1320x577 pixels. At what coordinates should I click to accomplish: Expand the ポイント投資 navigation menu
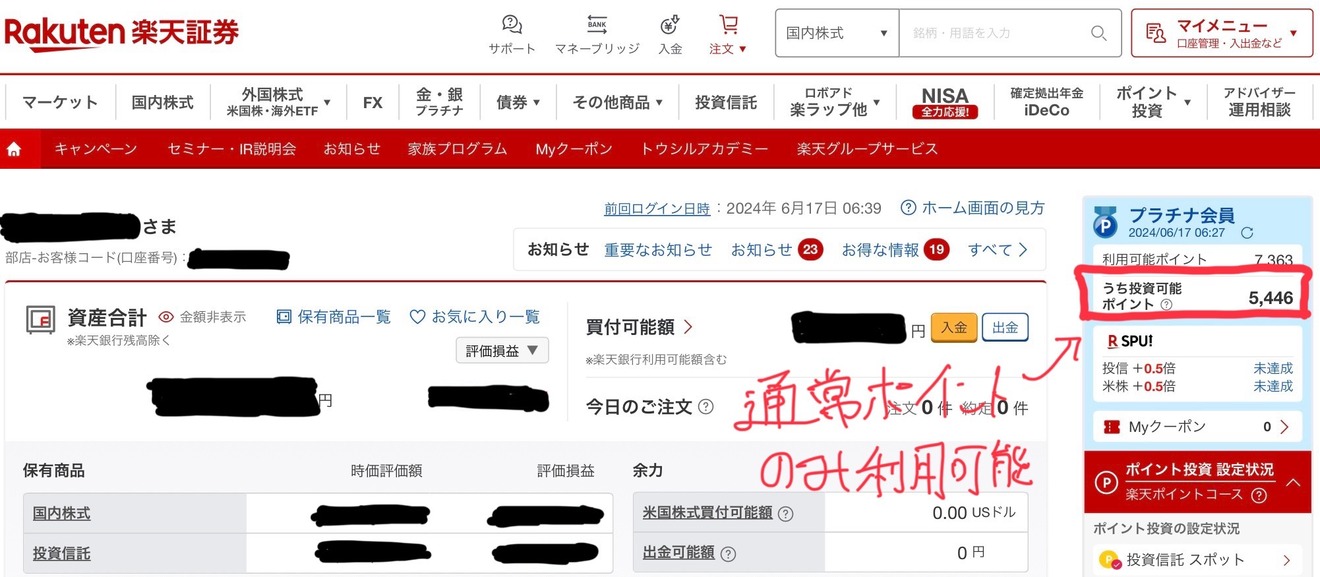pos(1152,102)
